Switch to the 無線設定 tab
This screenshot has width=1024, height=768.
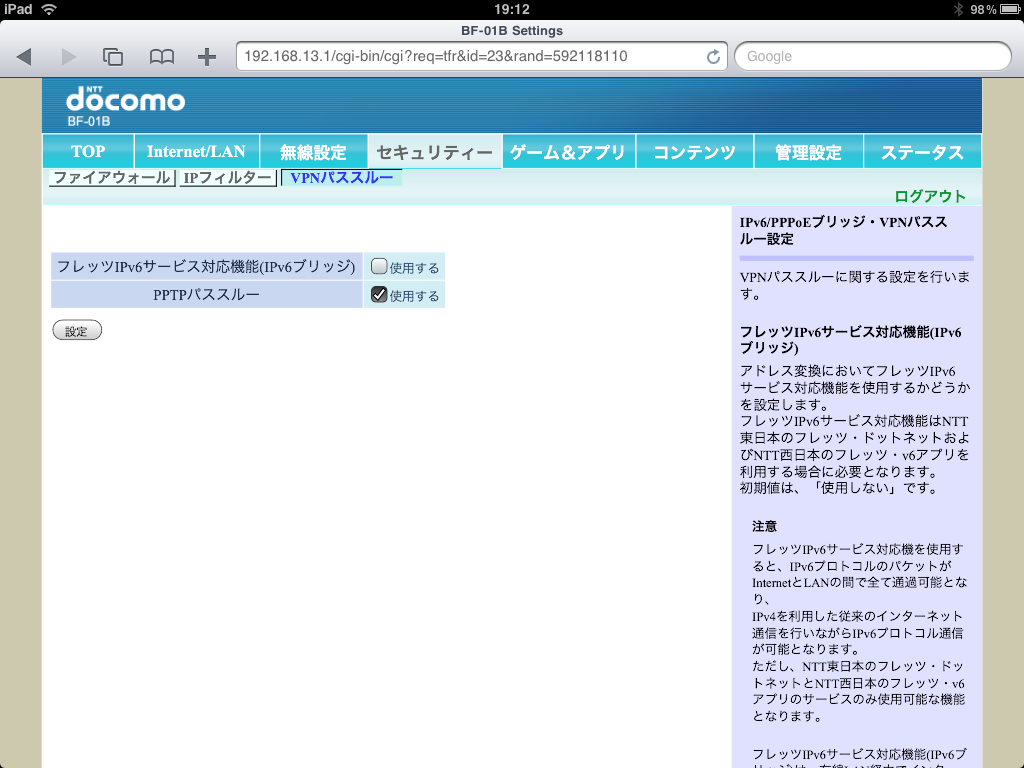point(313,152)
